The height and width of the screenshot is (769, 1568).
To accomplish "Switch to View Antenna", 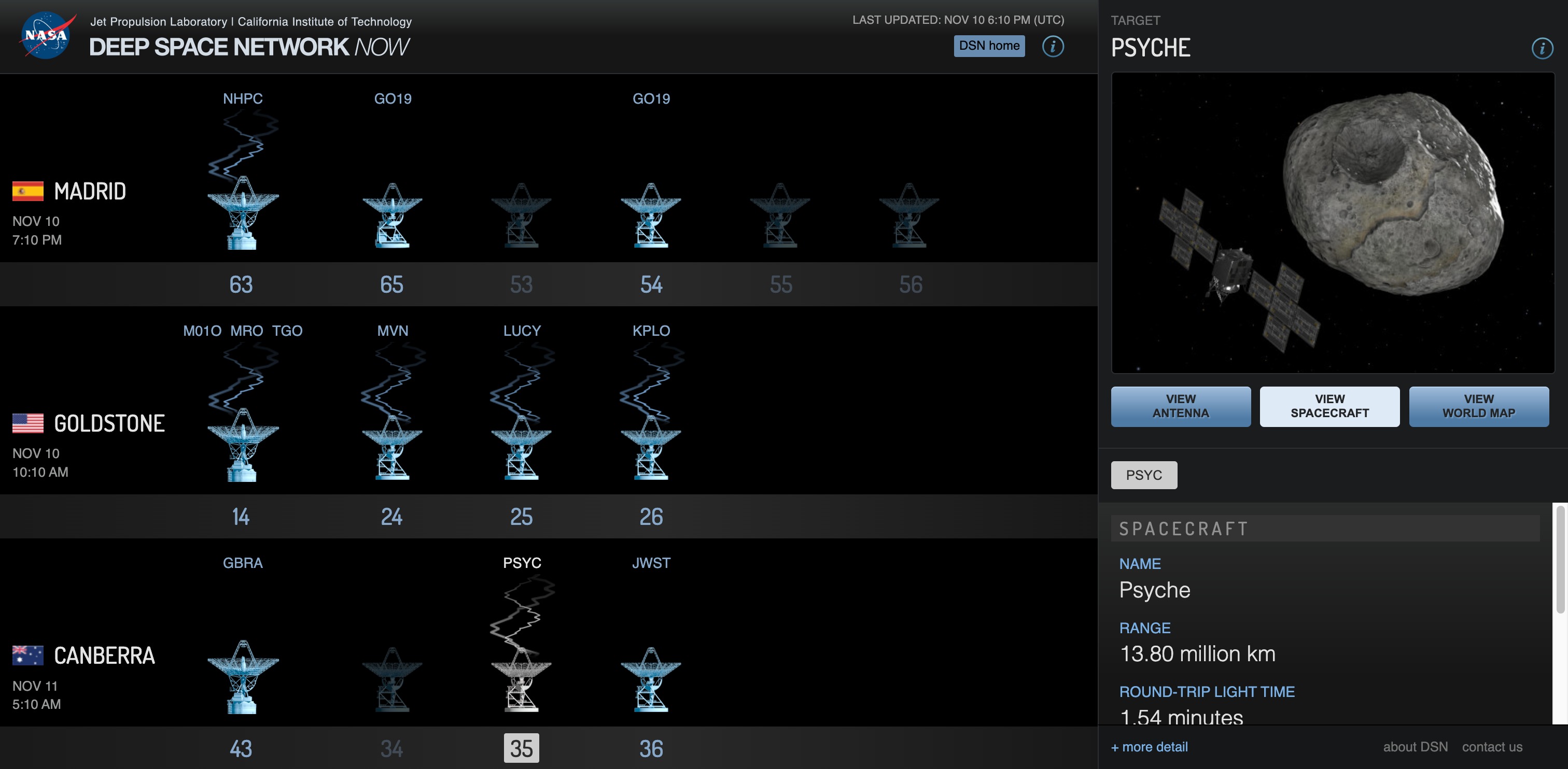I will tap(1180, 406).
